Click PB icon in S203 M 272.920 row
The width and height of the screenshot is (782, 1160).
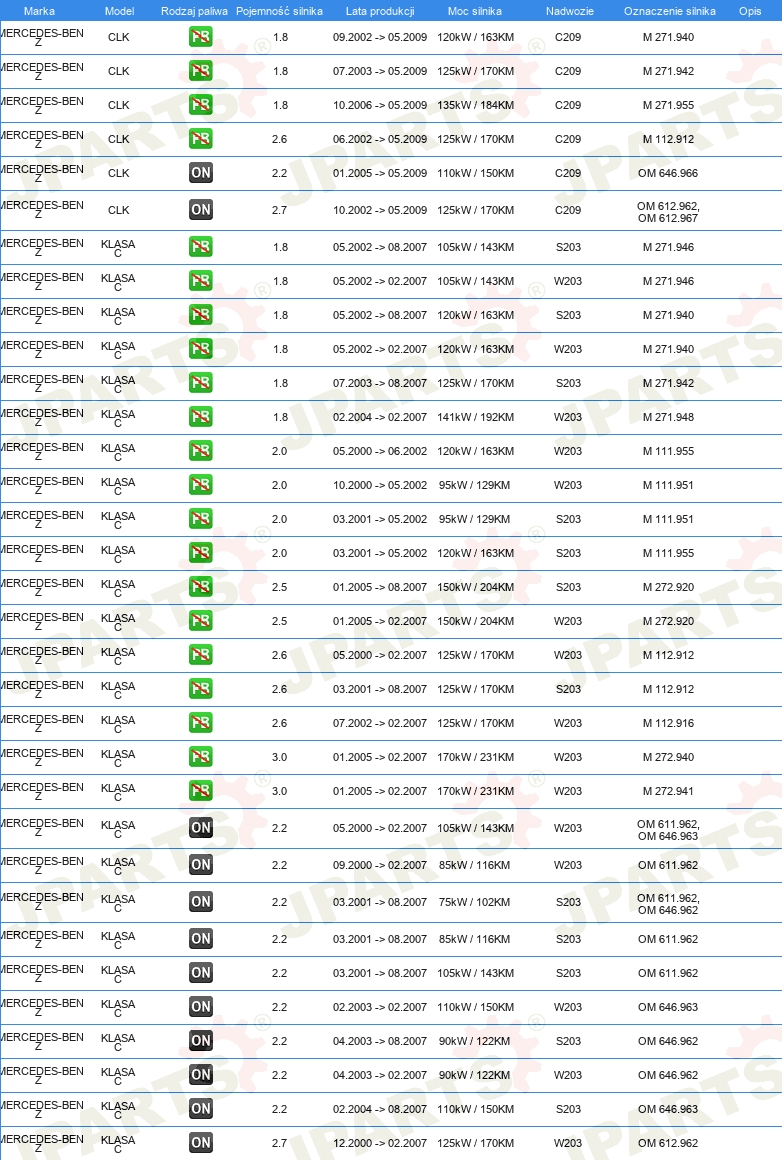point(200,587)
